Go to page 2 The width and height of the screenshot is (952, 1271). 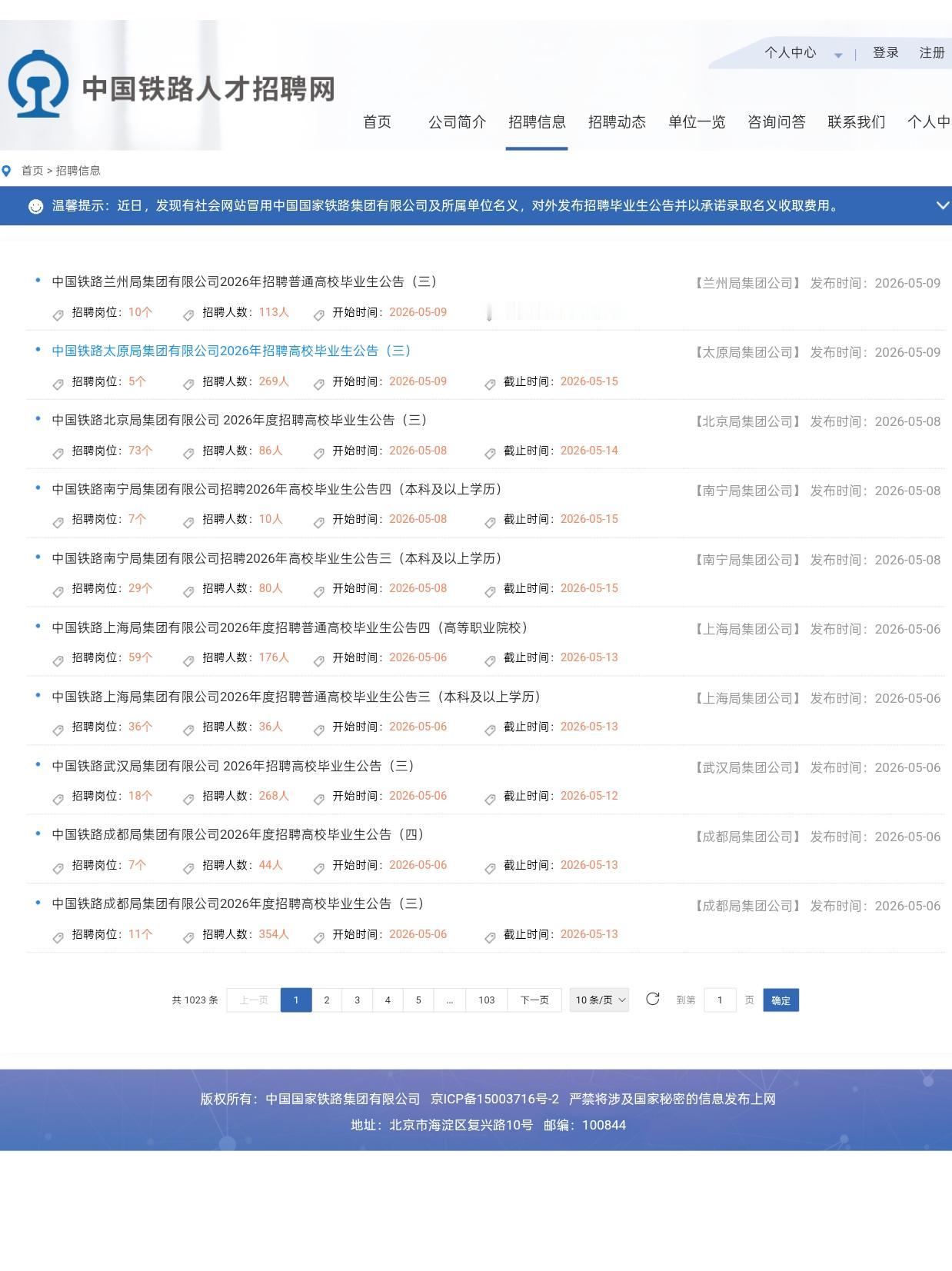click(327, 1000)
